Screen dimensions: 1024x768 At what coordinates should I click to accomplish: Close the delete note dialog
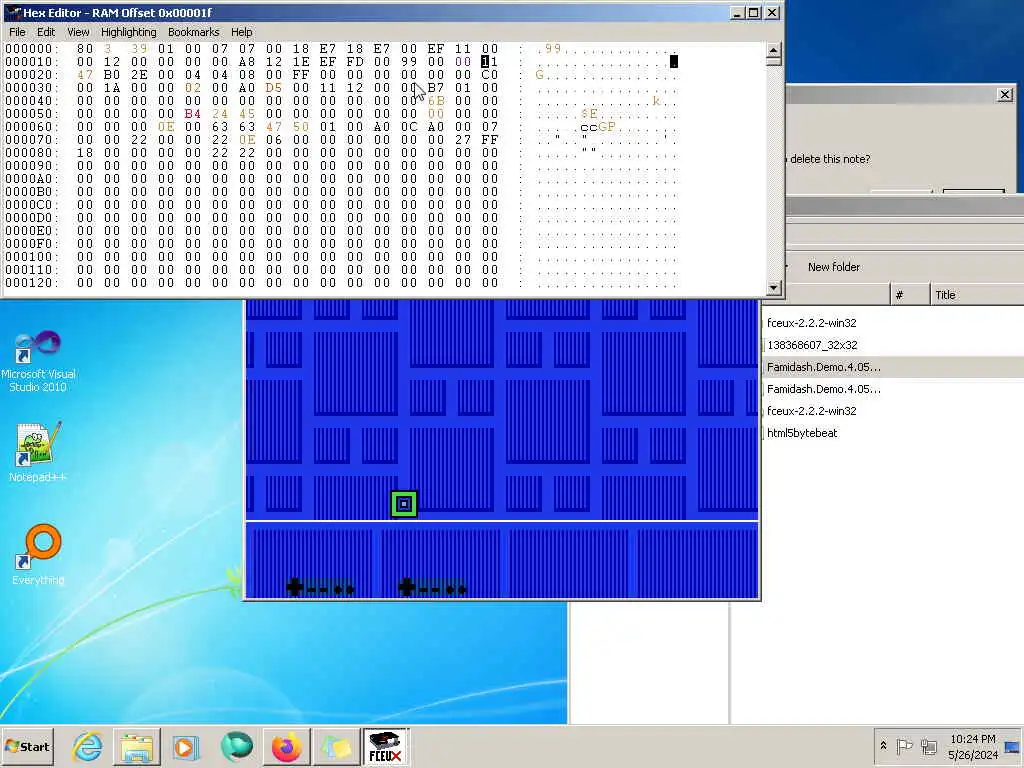click(1005, 95)
